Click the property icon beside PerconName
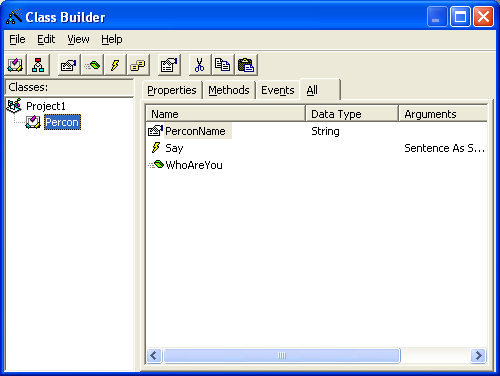This screenshot has height=376, width=500. pyautogui.click(x=155, y=131)
